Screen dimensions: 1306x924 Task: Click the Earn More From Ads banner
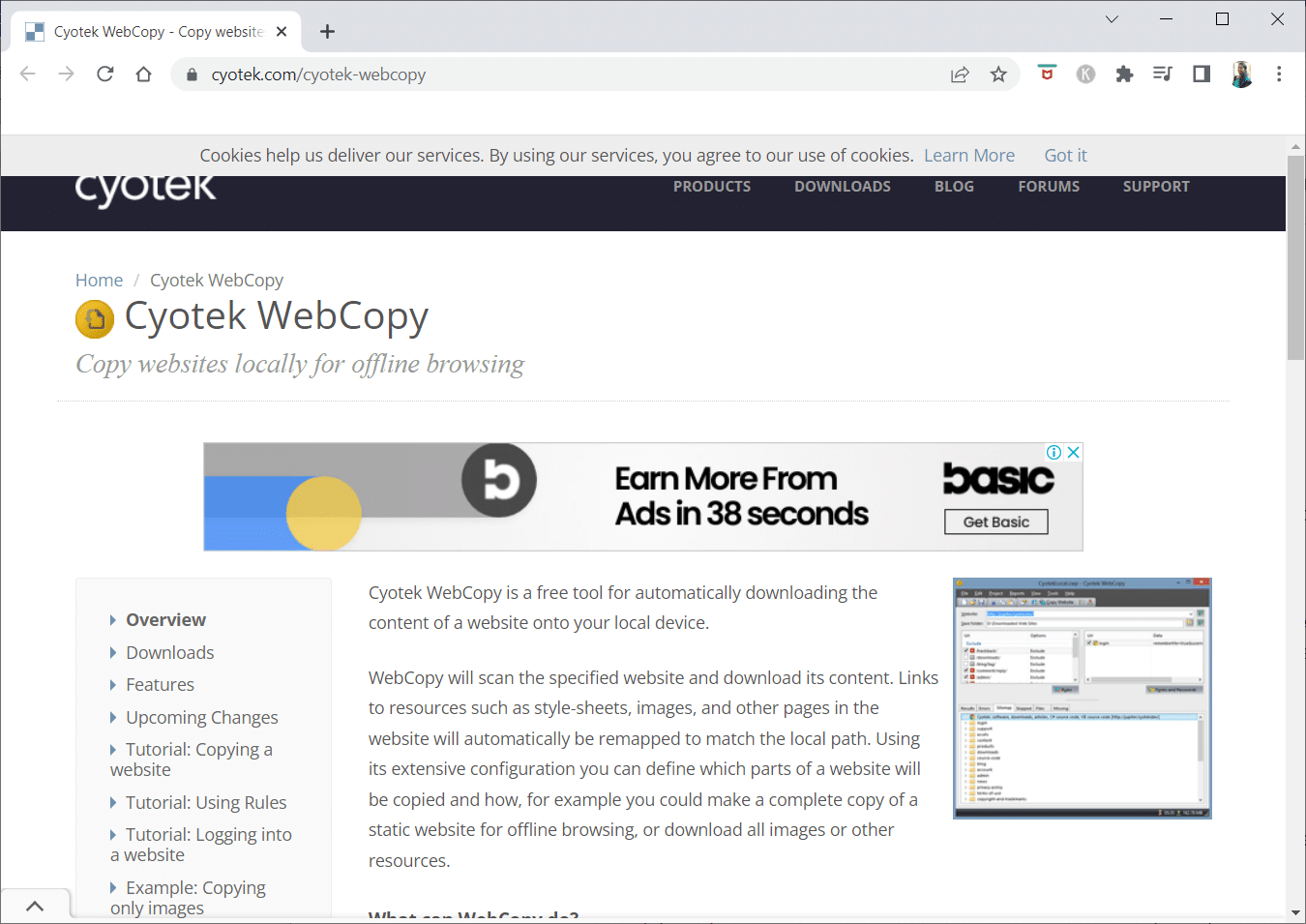[643, 496]
